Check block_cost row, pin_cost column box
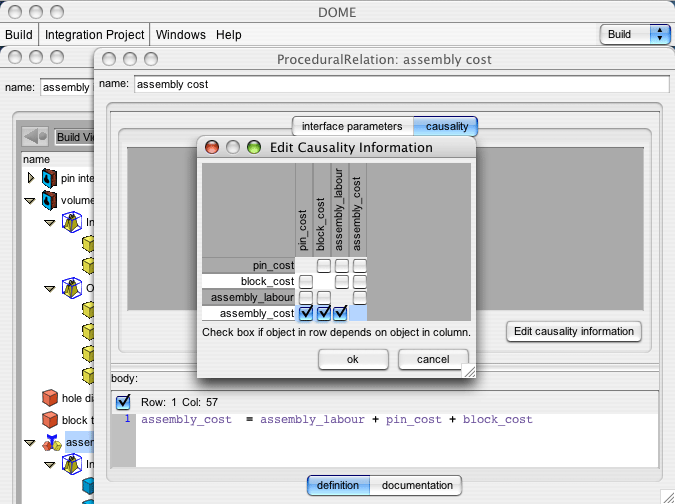This screenshot has width=675, height=504. [x=306, y=282]
